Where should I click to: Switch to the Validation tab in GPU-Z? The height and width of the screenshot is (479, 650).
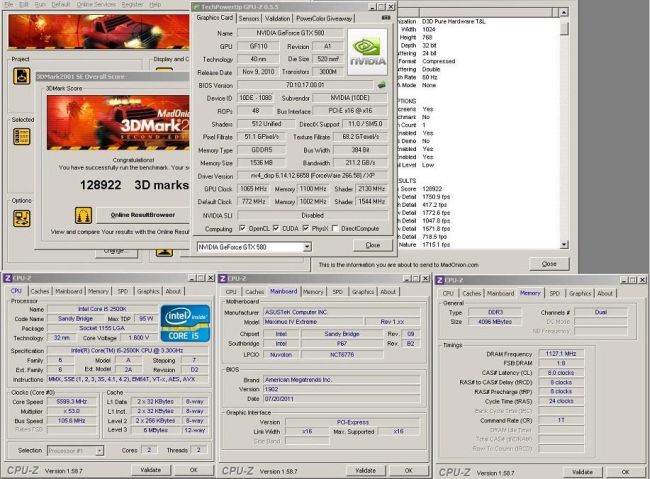tap(277, 19)
